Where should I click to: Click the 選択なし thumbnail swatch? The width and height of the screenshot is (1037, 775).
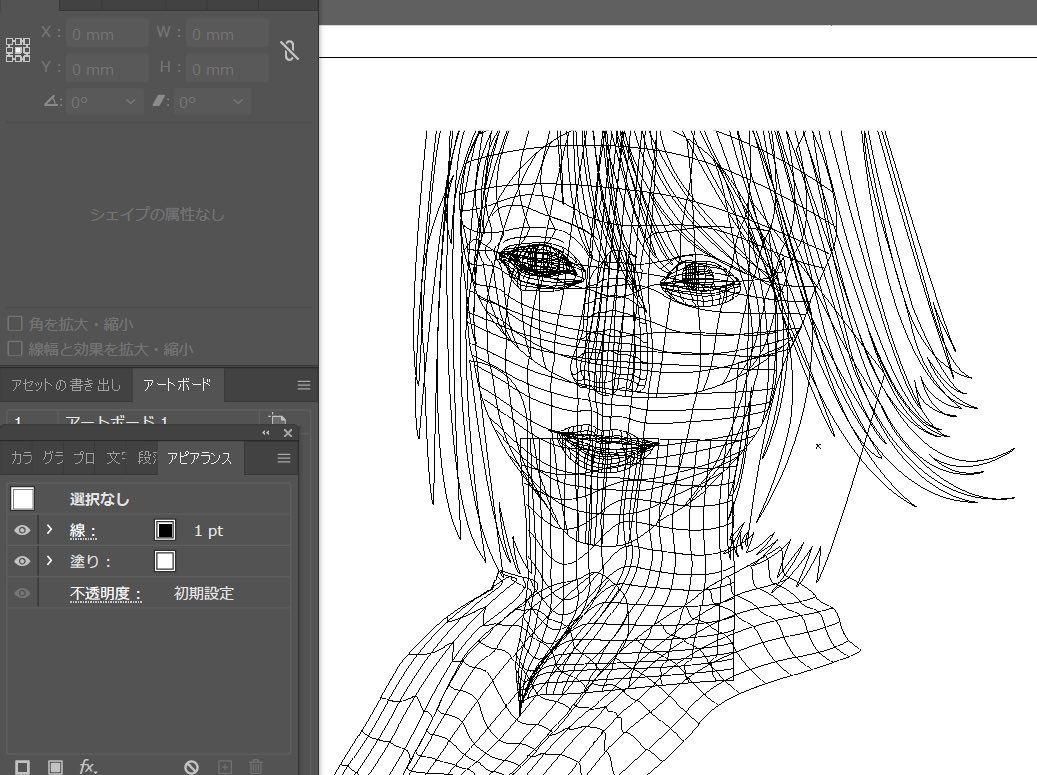pos(22,499)
